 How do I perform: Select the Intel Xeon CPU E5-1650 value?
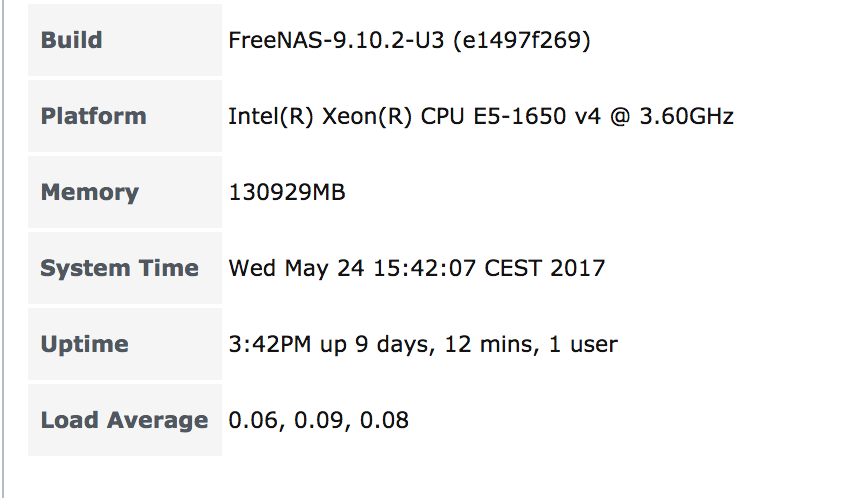(x=480, y=116)
